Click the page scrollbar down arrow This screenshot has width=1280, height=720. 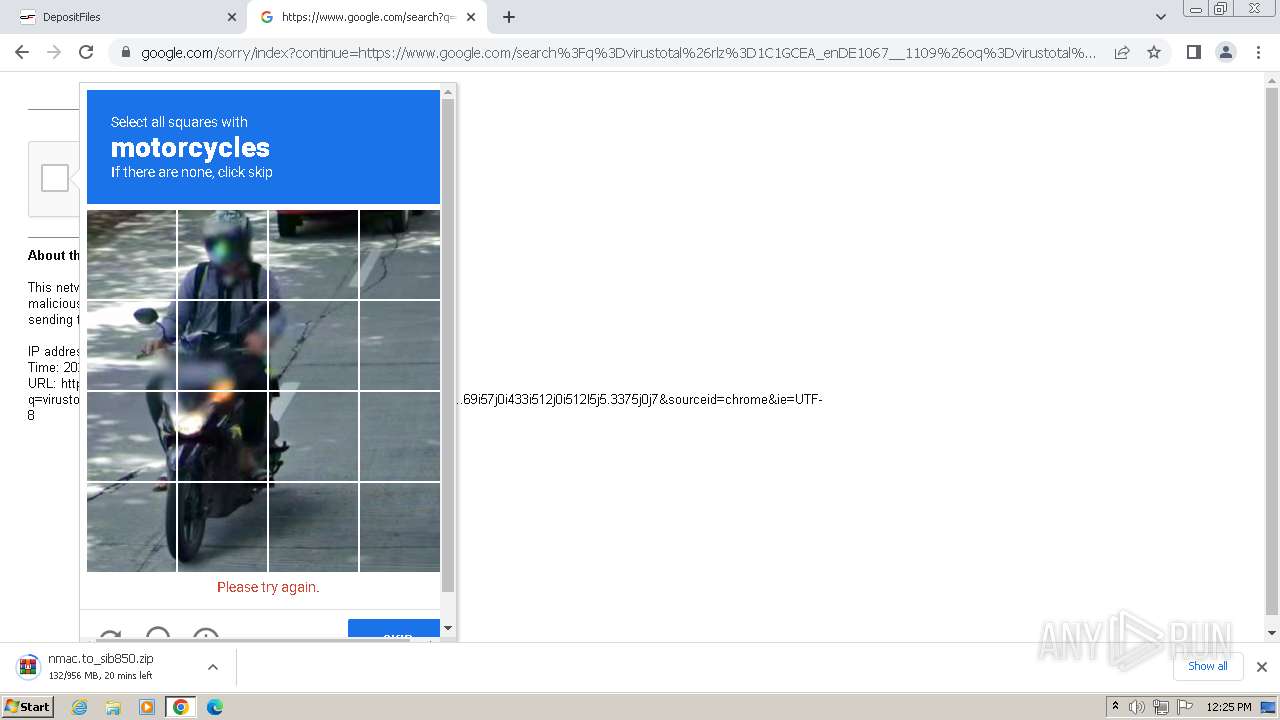pyautogui.click(x=1271, y=633)
